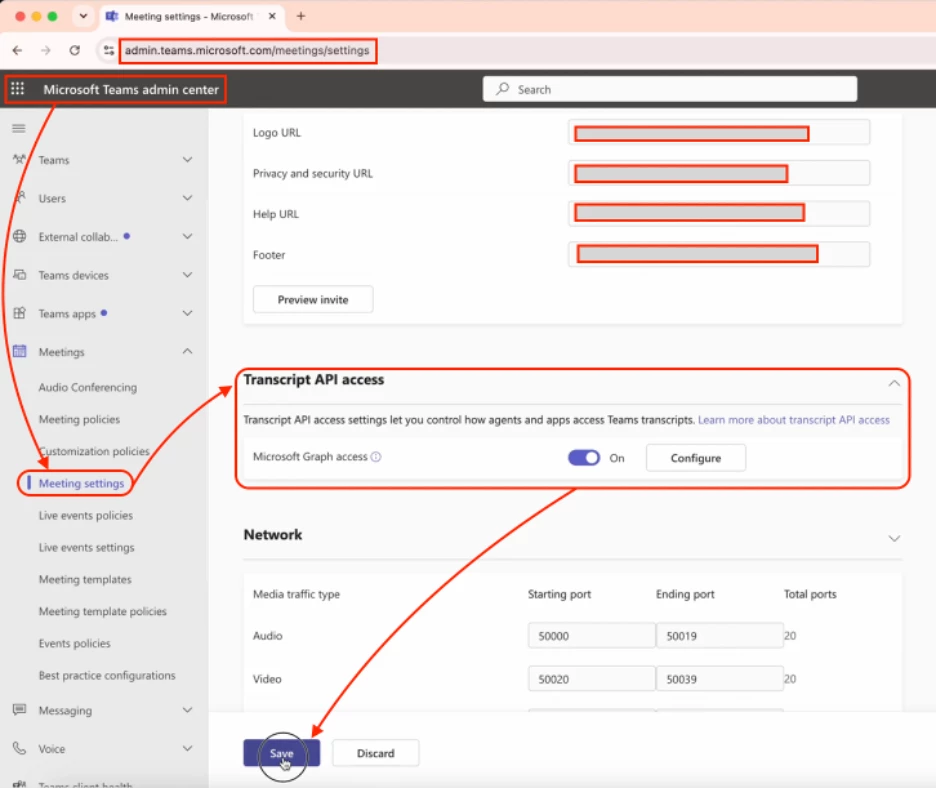Image resolution: width=936 pixels, height=788 pixels.
Task: Click the Audio starting port field 50000
Action: point(592,636)
